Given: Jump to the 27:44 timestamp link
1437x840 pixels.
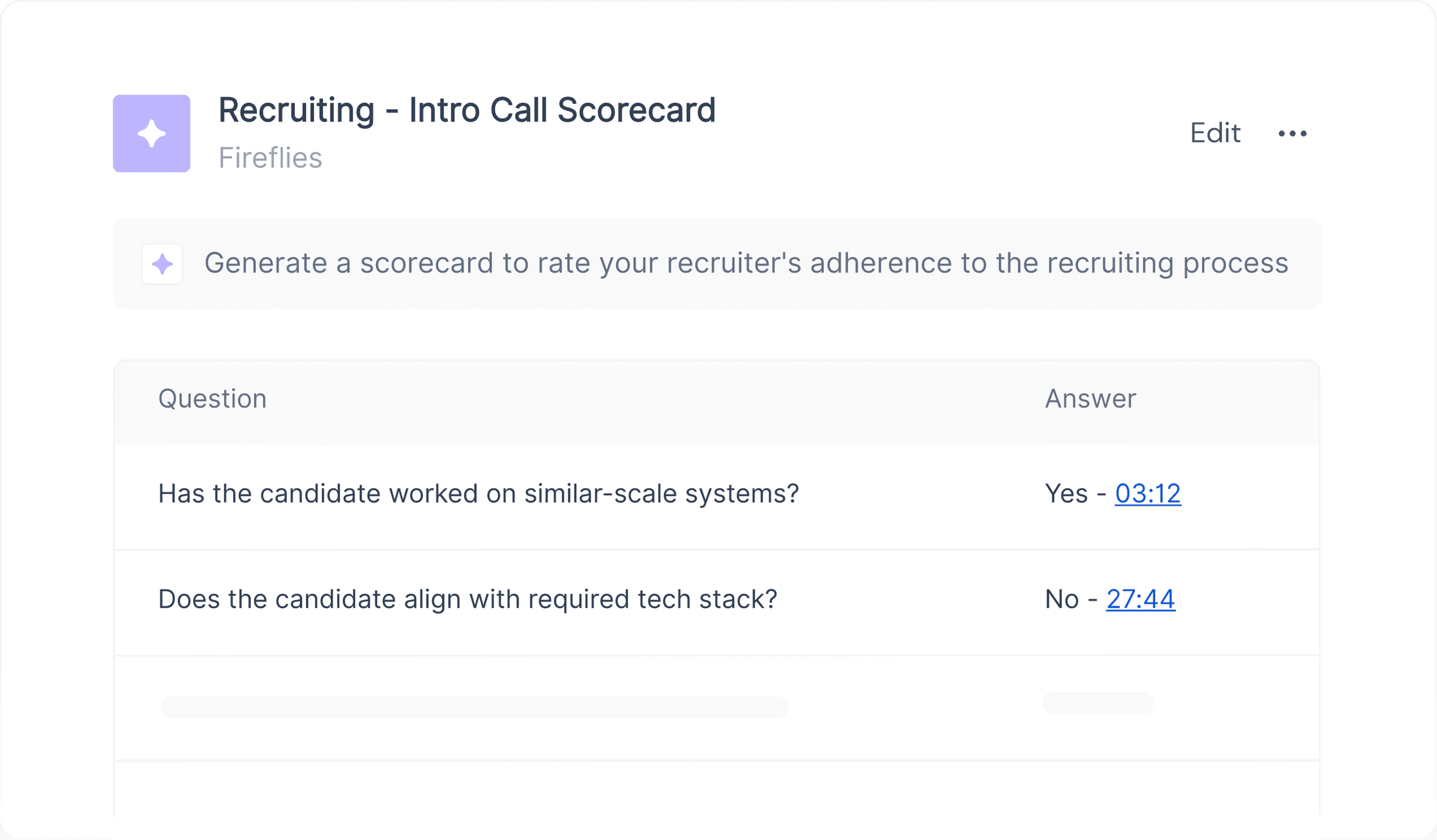Looking at the screenshot, I should pos(1140,599).
